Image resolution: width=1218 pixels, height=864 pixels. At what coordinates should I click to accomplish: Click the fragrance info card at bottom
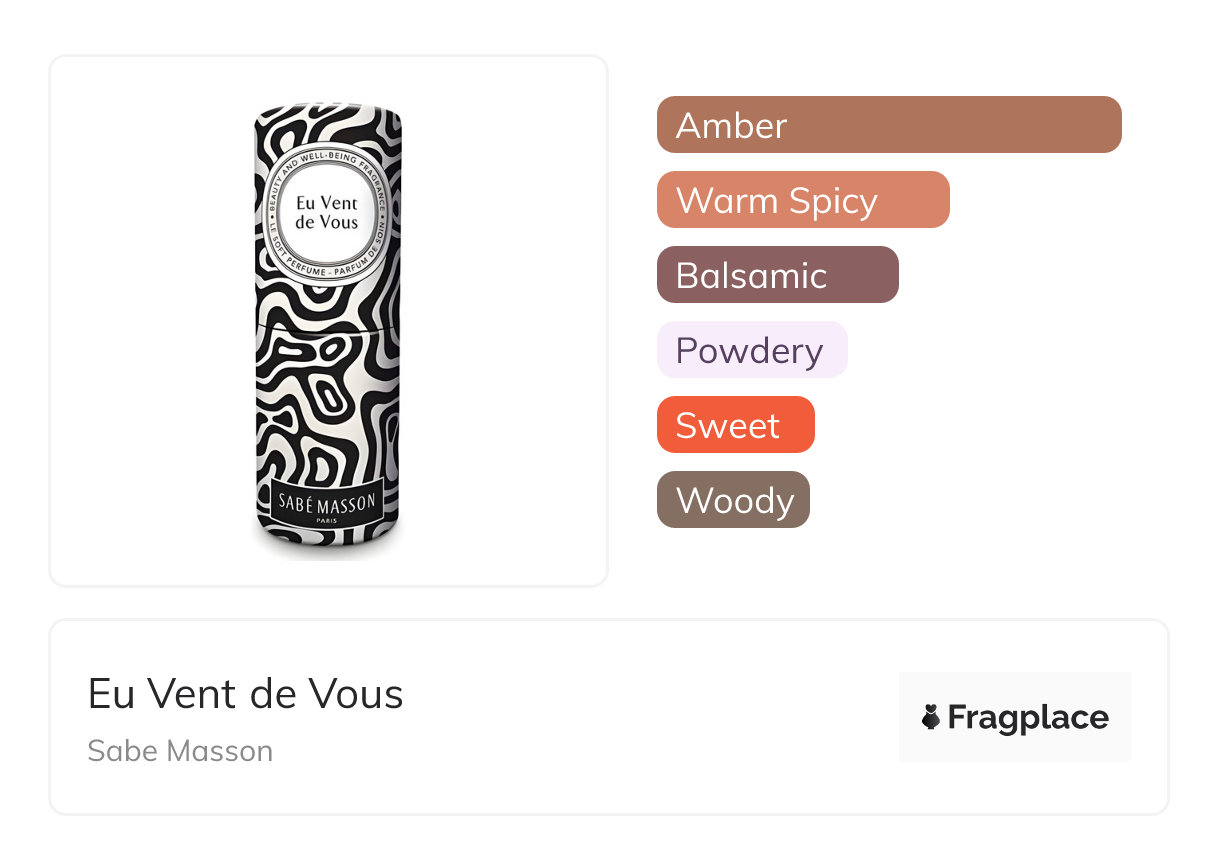(600, 780)
